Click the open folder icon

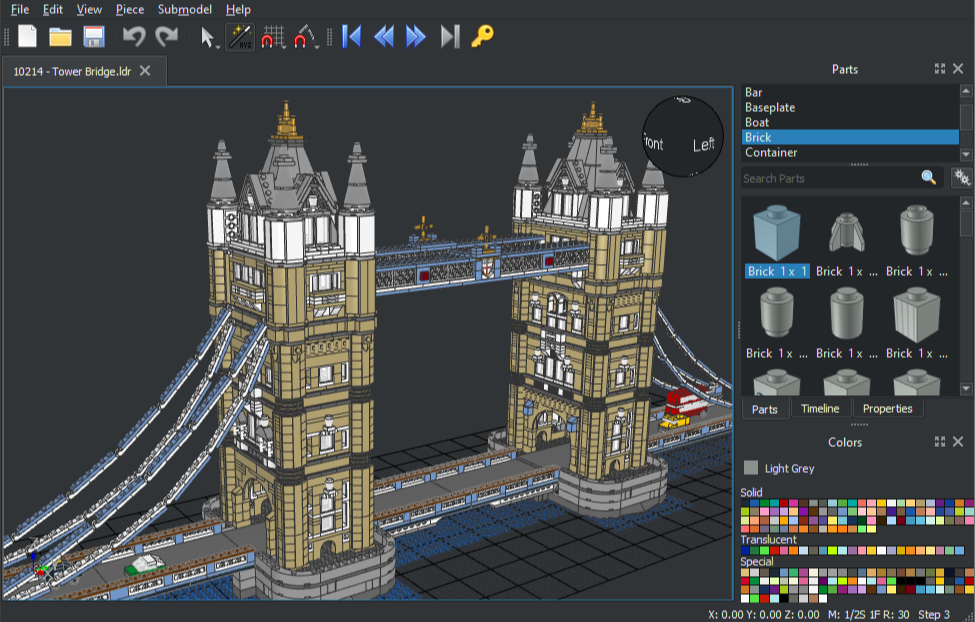[61, 37]
